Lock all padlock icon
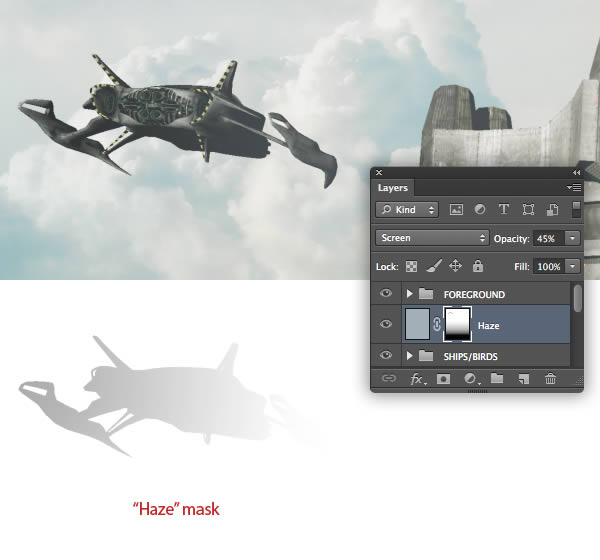This screenshot has height=560, width=600. click(x=478, y=266)
